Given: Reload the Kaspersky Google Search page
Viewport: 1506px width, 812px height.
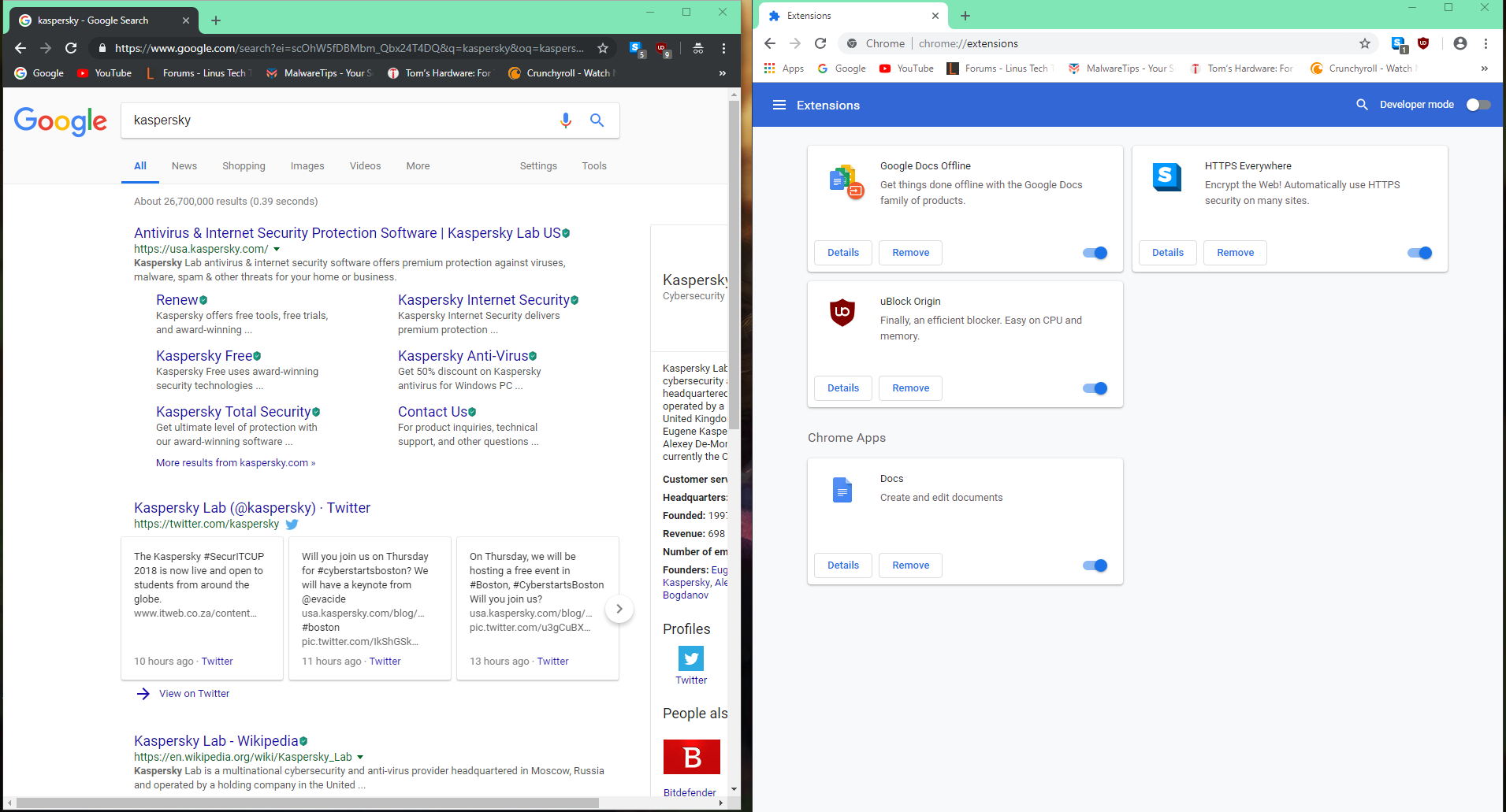Looking at the screenshot, I should click(71, 48).
